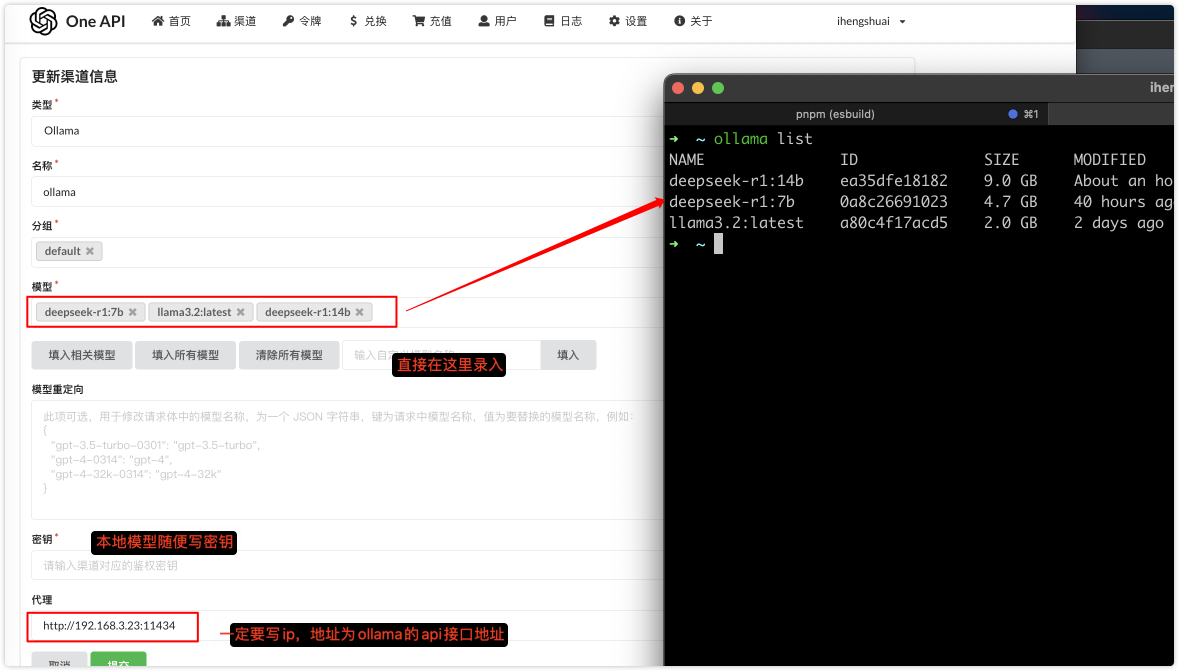This screenshot has height=671, width=1179.
Task: Go to the 令牌 tokens page
Action: tap(302, 21)
